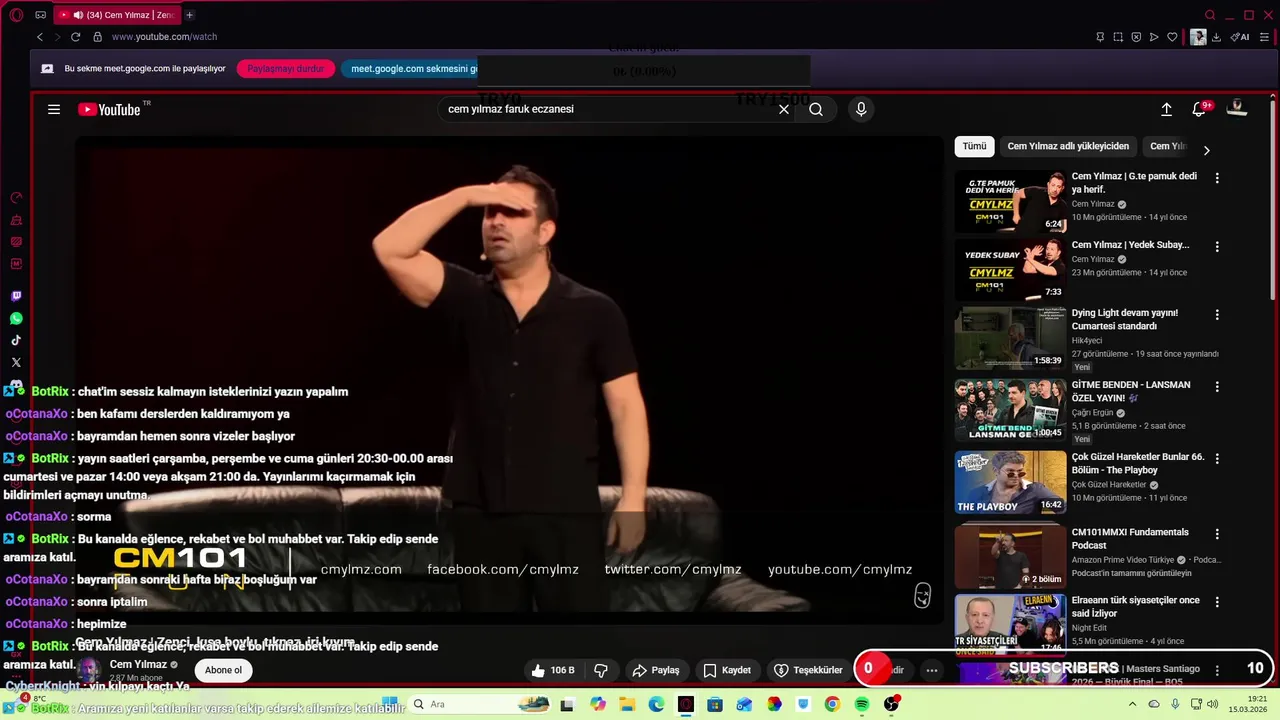Open the Twitch sidebar icon
The height and width of the screenshot is (720, 1280).
[x=16, y=296]
